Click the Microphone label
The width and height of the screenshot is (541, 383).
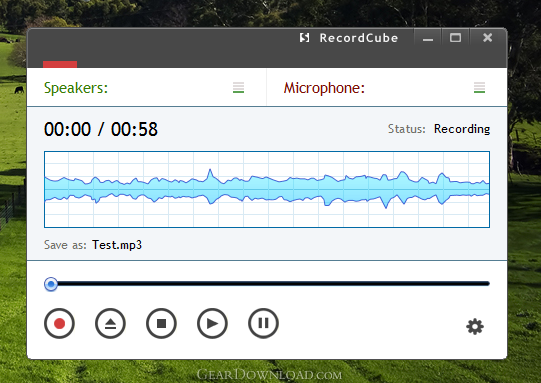pyautogui.click(x=324, y=88)
